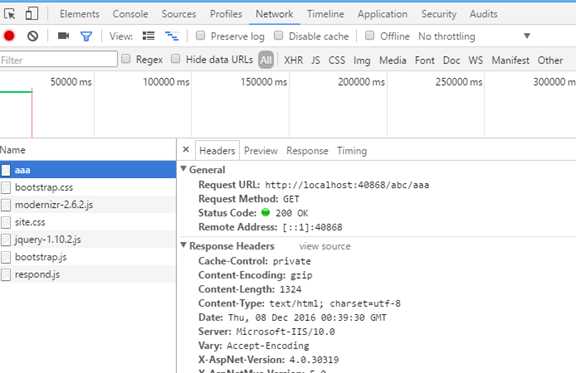Open the No throttling dropdown
The width and height of the screenshot is (576, 373).
474,36
